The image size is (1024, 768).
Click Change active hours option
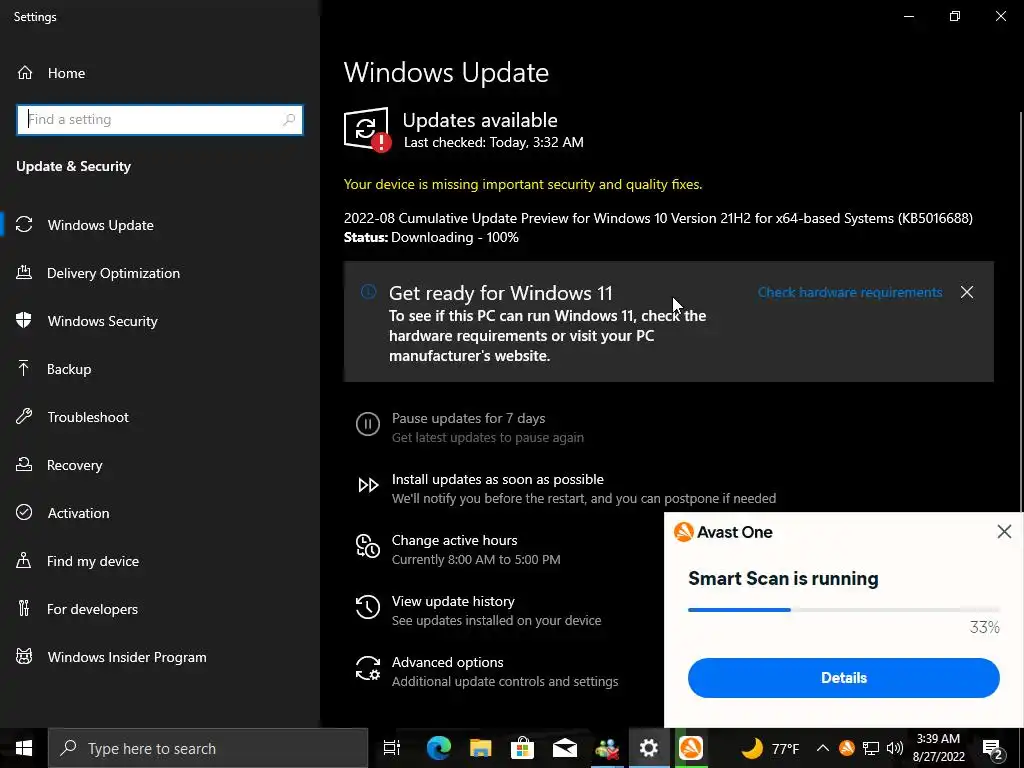coord(458,549)
